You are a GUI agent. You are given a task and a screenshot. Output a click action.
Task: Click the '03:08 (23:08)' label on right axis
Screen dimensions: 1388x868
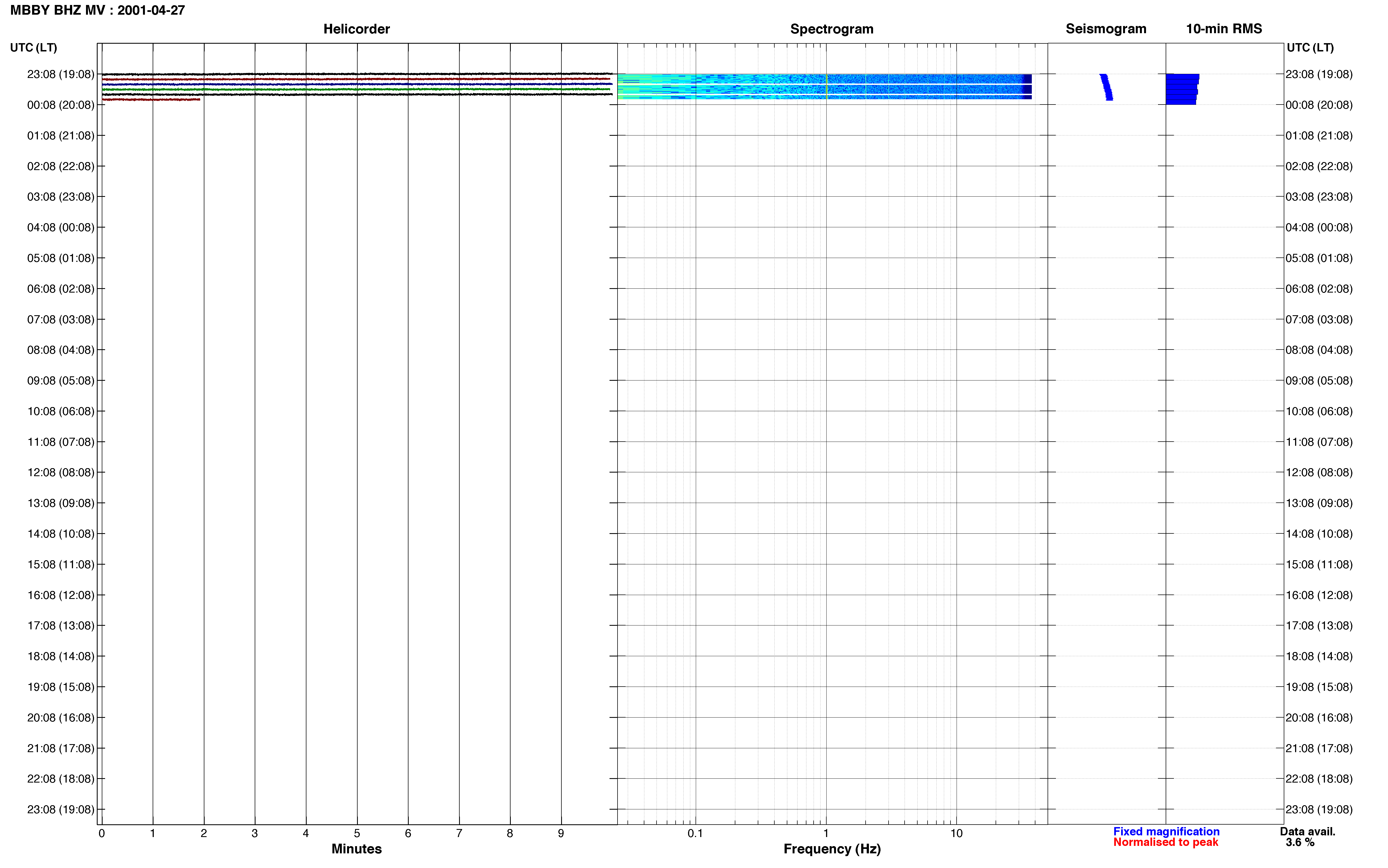point(1319,197)
